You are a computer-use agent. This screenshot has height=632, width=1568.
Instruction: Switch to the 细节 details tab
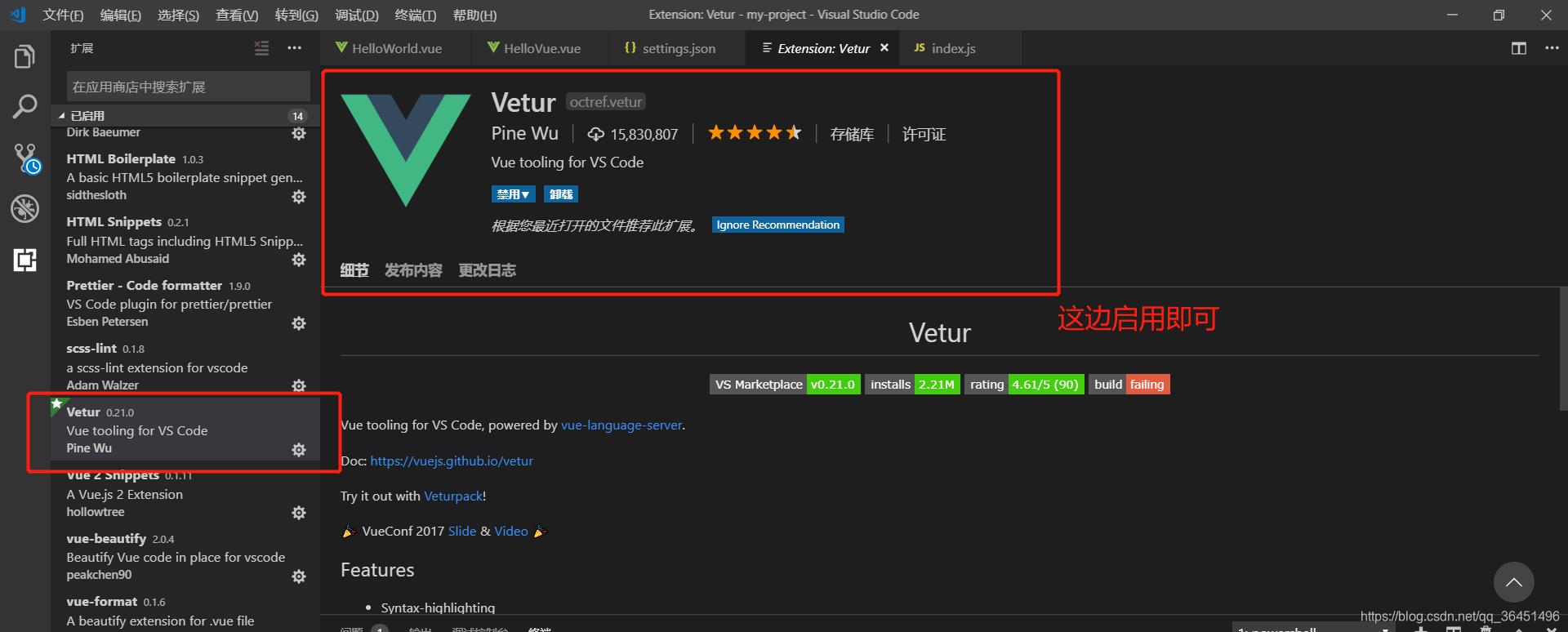(354, 270)
